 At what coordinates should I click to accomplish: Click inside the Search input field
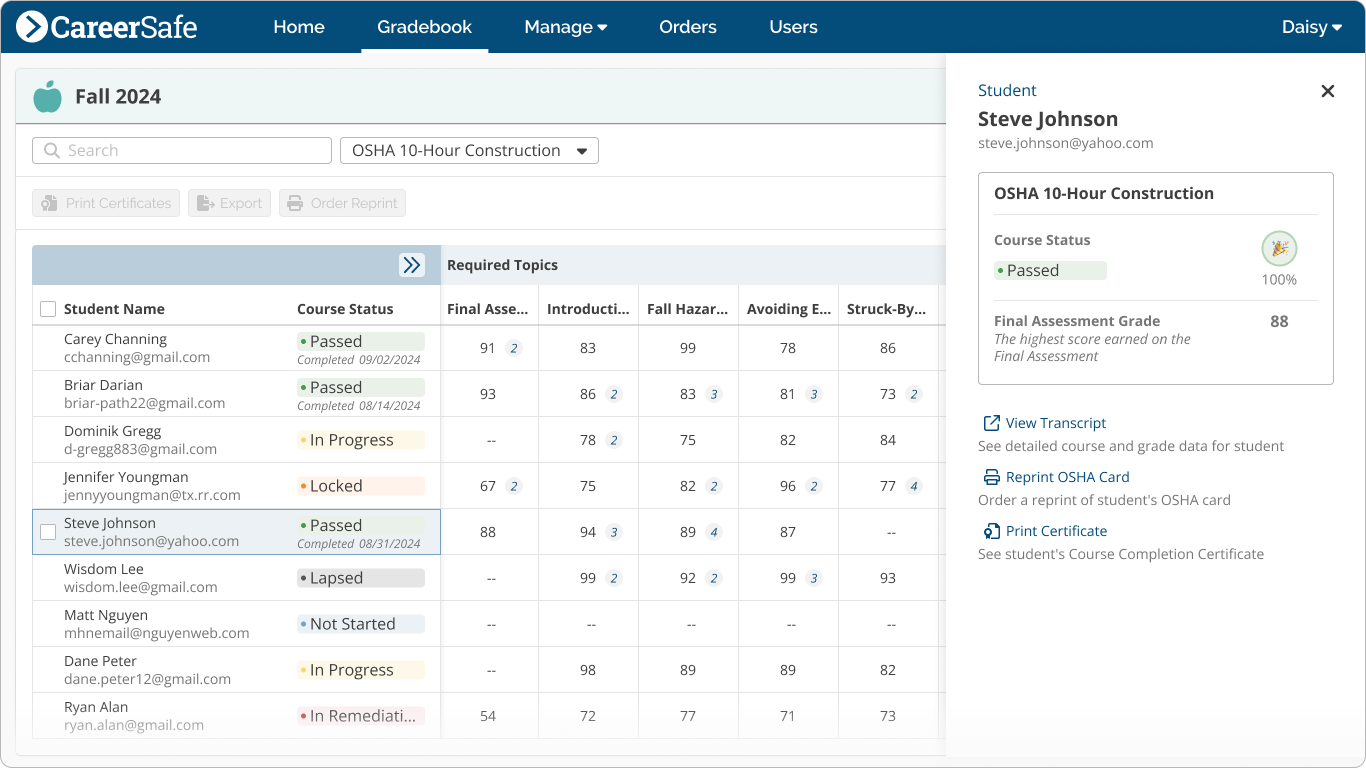tap(180, 150)
